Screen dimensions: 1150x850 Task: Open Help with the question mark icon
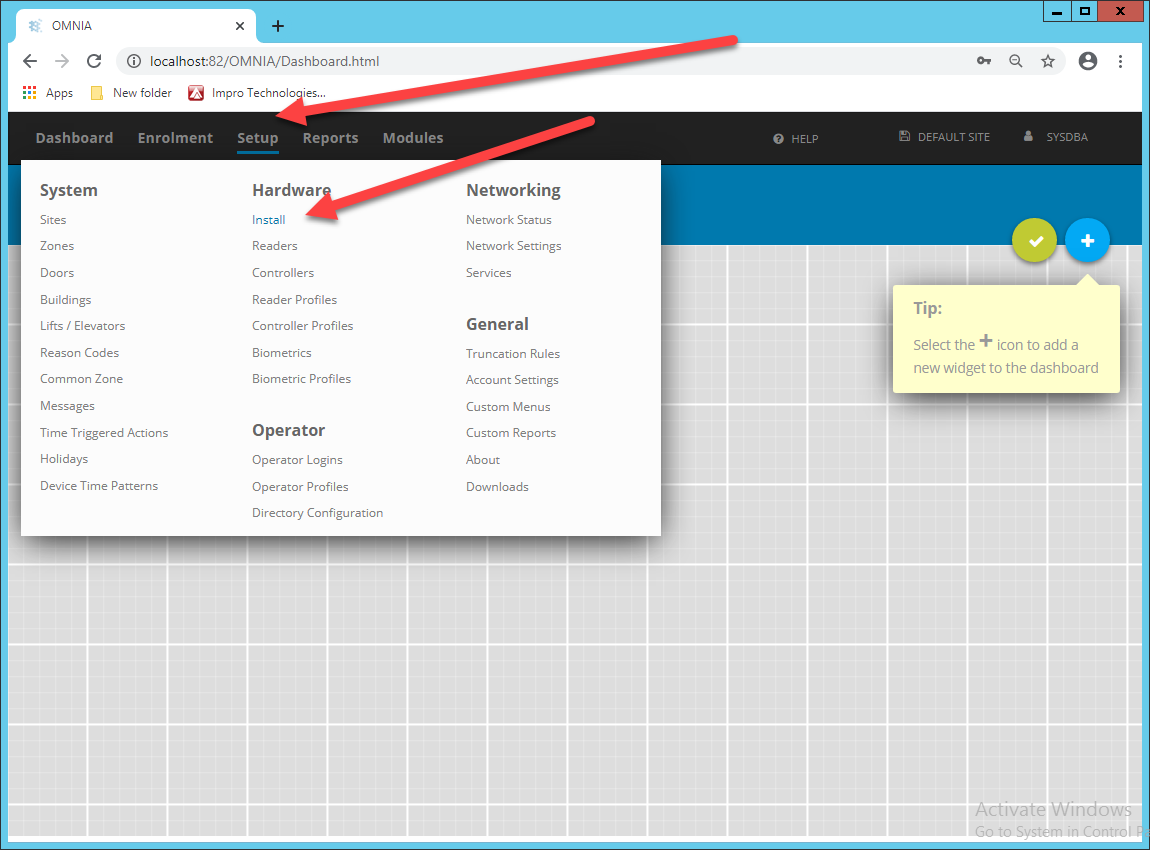(x=796, y=139)
